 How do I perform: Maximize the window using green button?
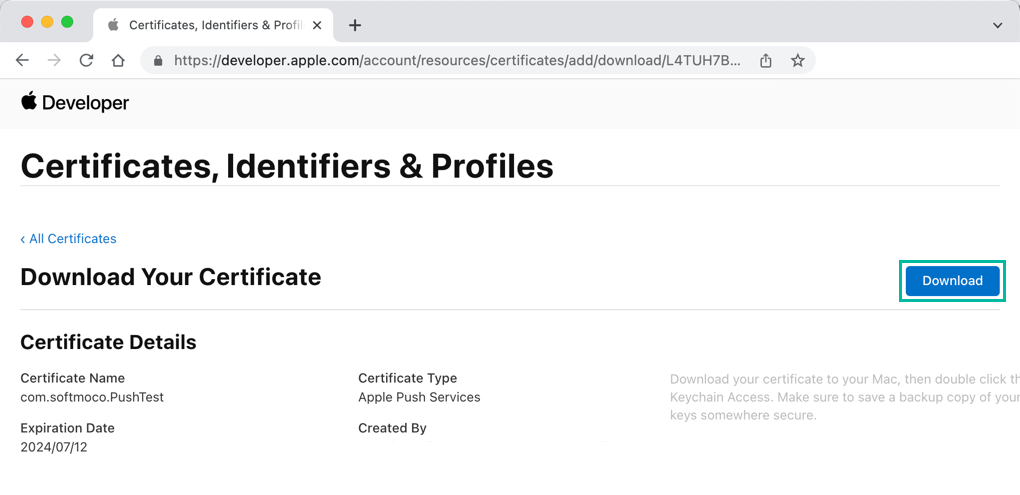coord(67,22)
